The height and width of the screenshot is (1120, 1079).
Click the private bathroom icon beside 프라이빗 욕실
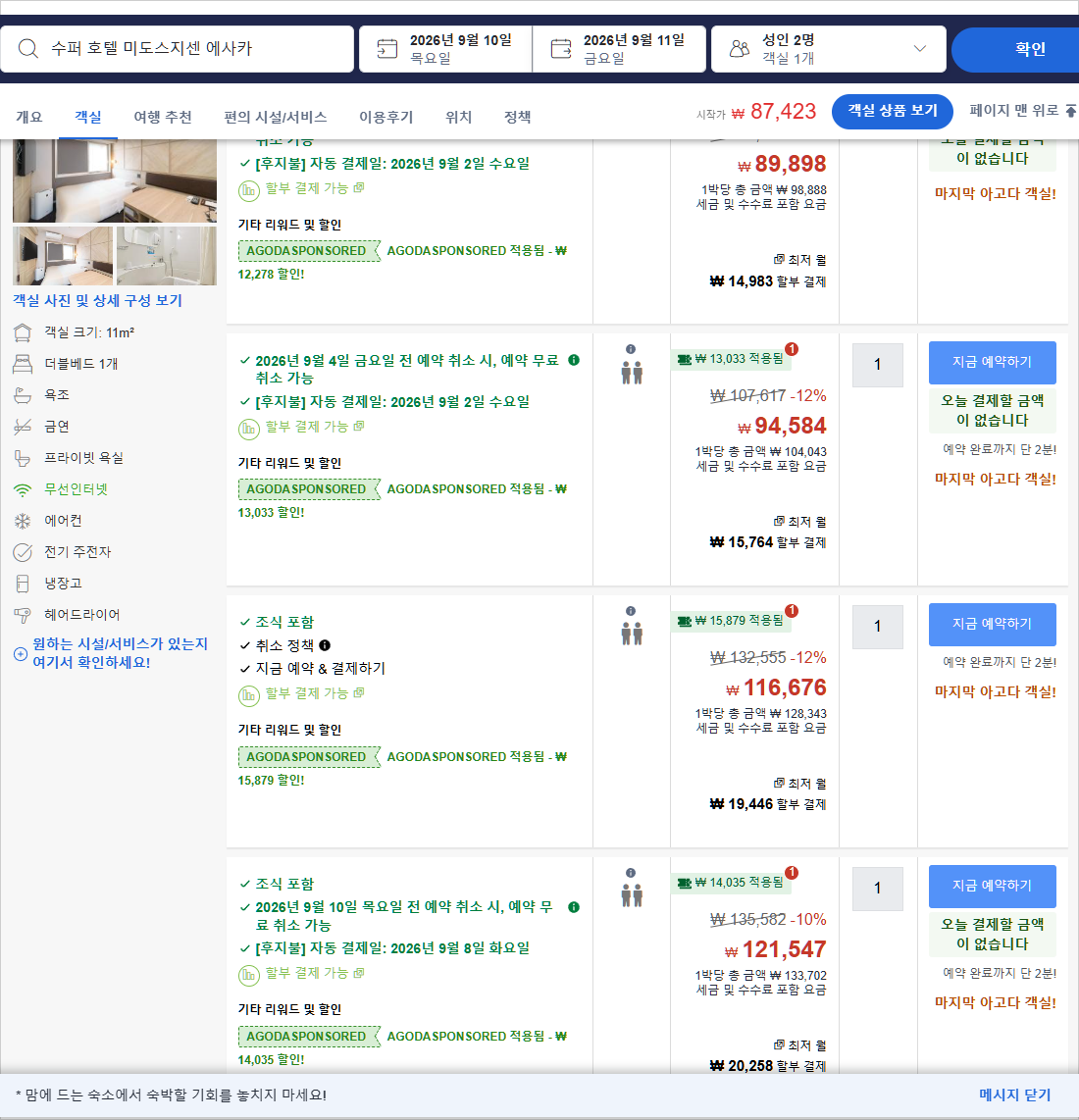pos(23,458)
